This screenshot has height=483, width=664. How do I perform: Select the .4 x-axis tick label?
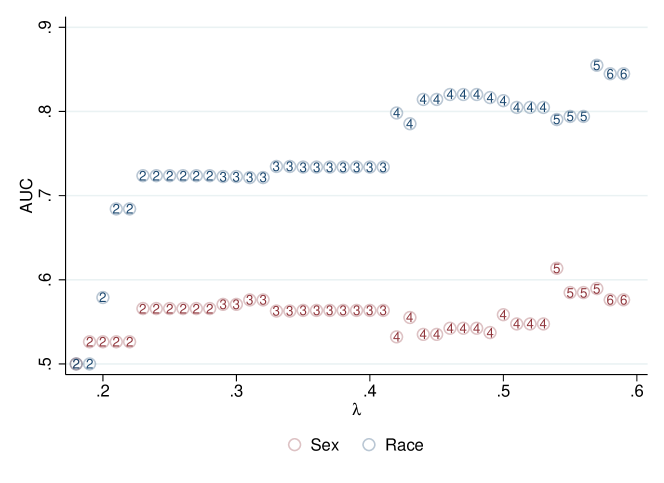click(x=370, y=392)
